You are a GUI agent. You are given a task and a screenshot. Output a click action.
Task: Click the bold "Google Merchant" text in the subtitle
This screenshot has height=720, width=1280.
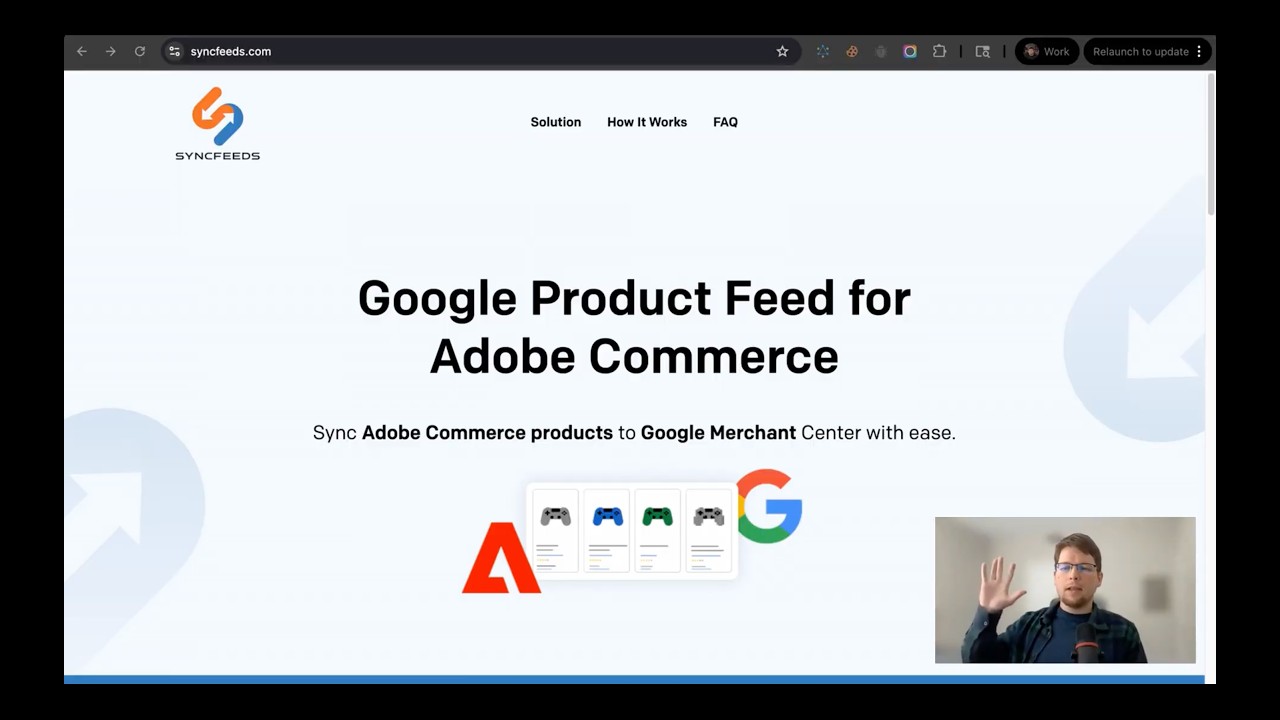pos(718,433)
